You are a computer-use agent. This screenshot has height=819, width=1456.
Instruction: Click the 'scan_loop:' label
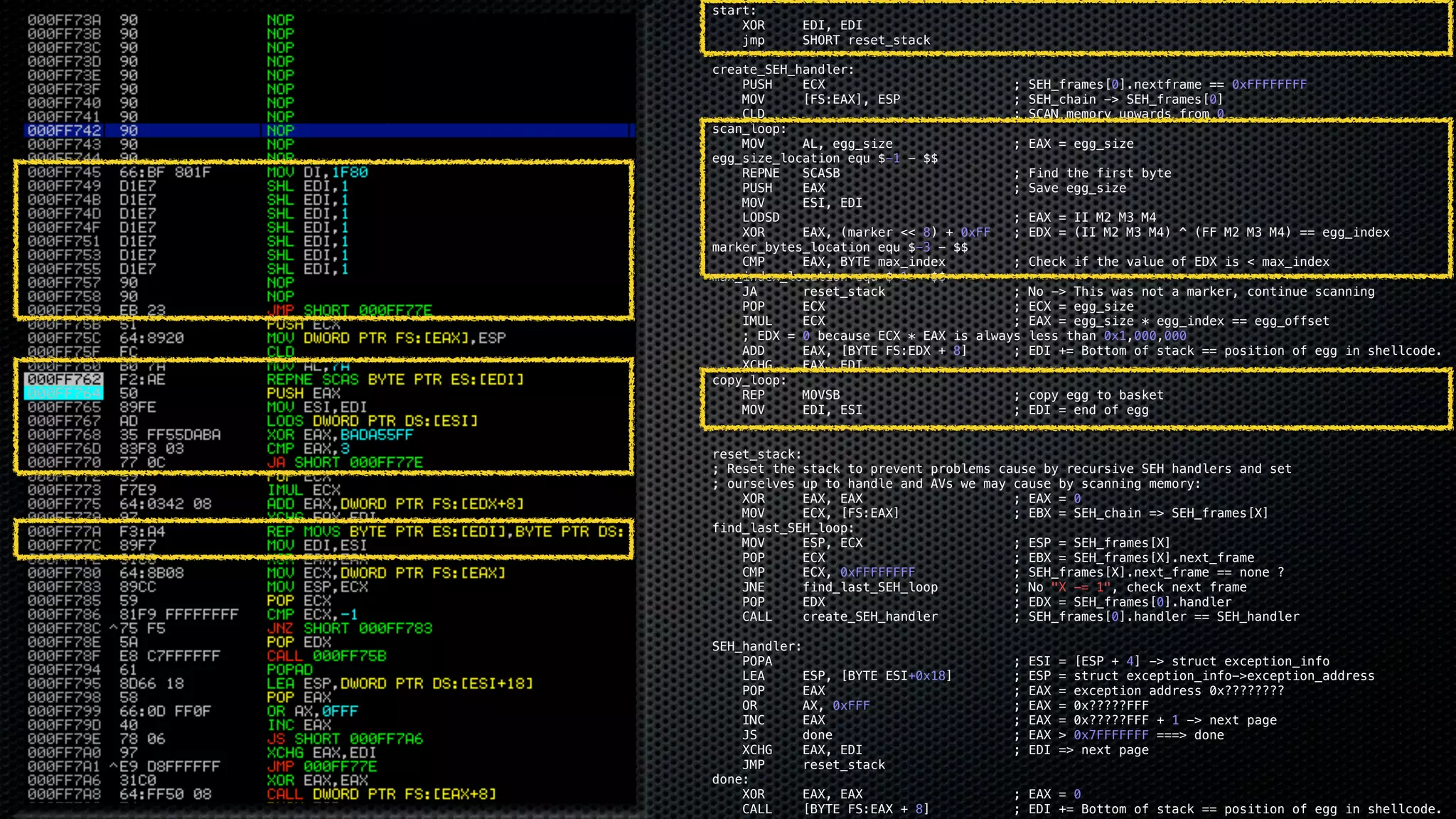pyautogui.click(x=749, y=129)
